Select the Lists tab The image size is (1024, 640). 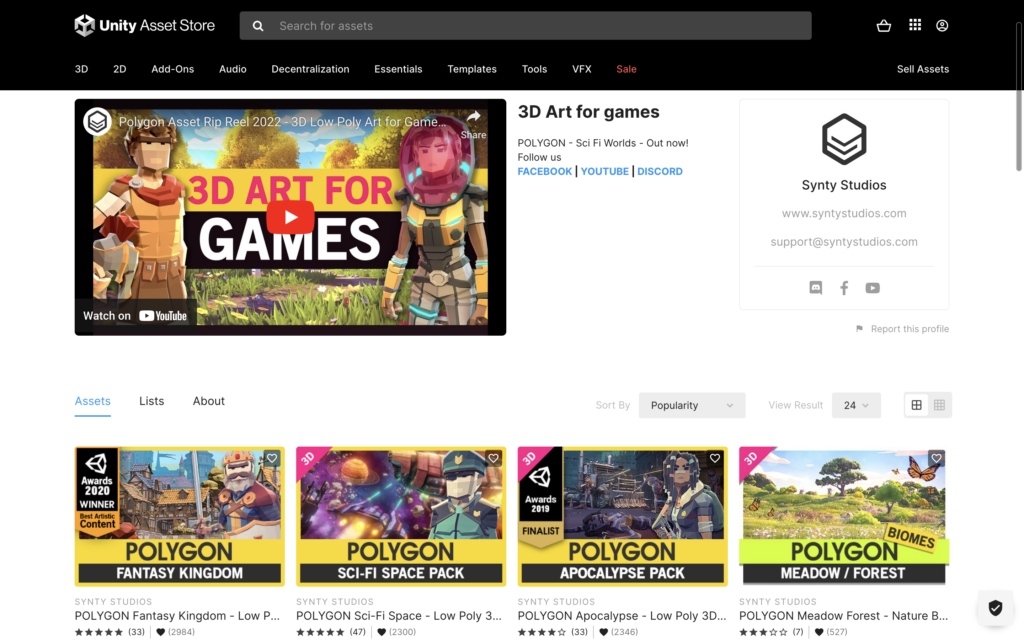[152, 401]
